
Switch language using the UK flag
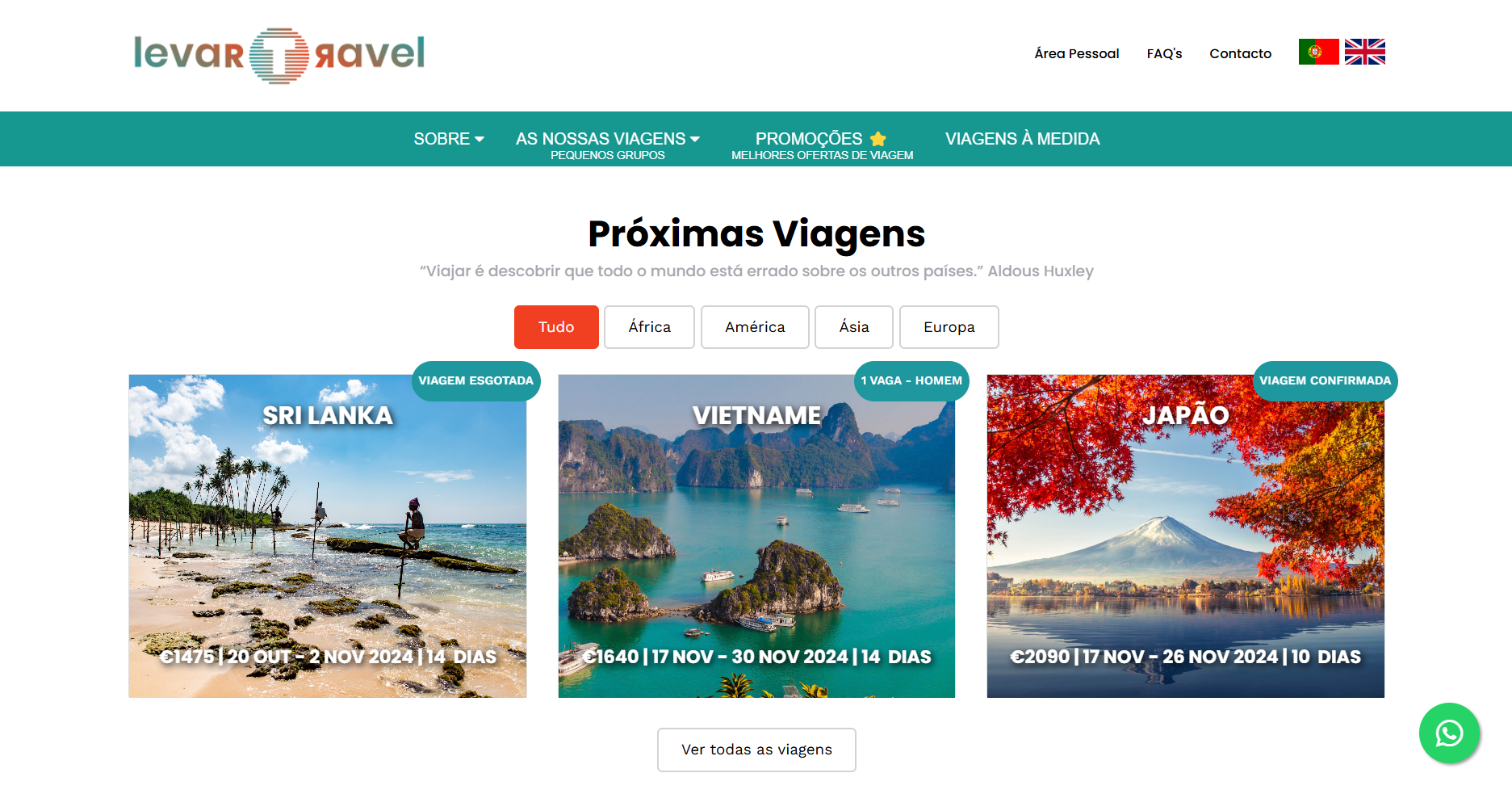point(1365,52)
